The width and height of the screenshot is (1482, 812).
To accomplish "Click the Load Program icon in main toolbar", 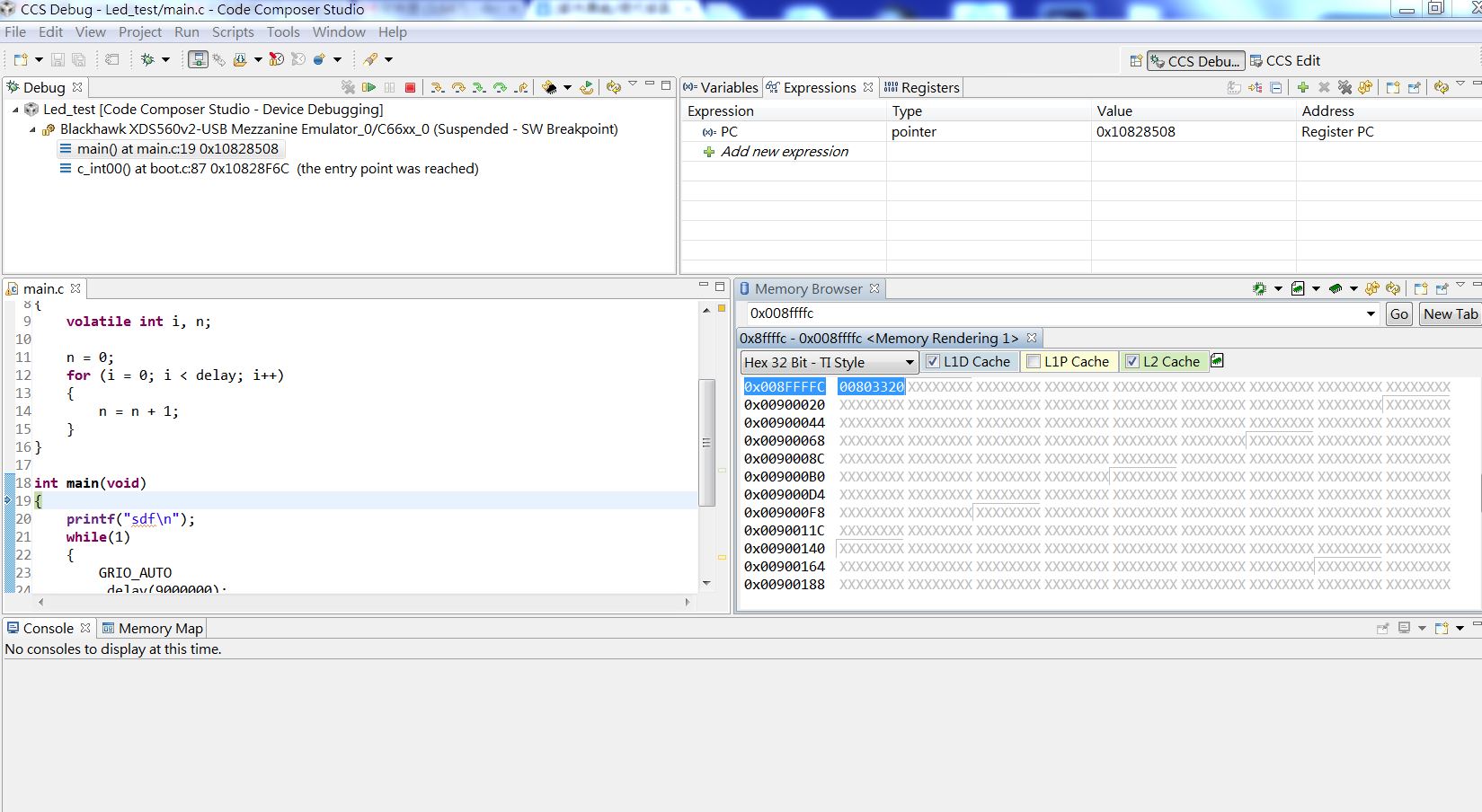I will point(240,59).
